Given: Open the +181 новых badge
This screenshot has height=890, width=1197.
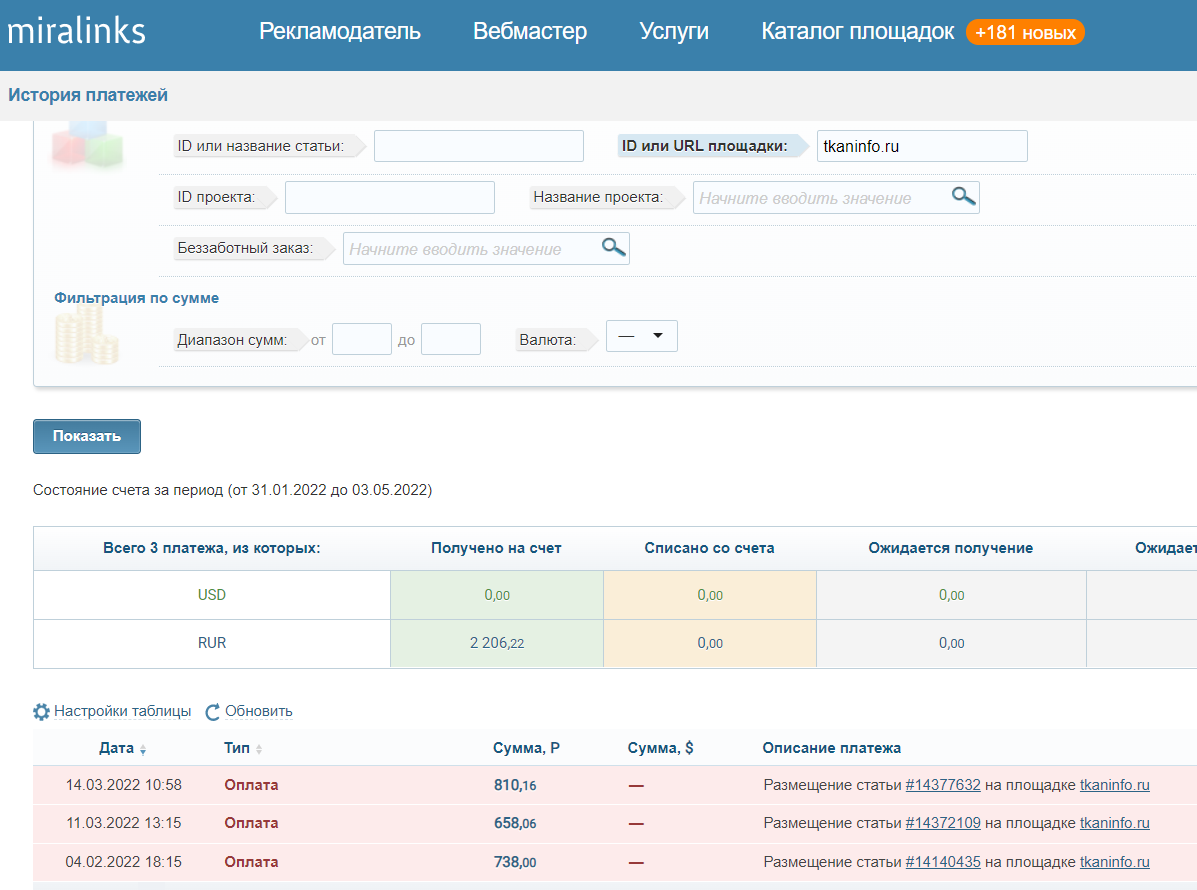Looking at the screenshot, I should (1025, 33).
